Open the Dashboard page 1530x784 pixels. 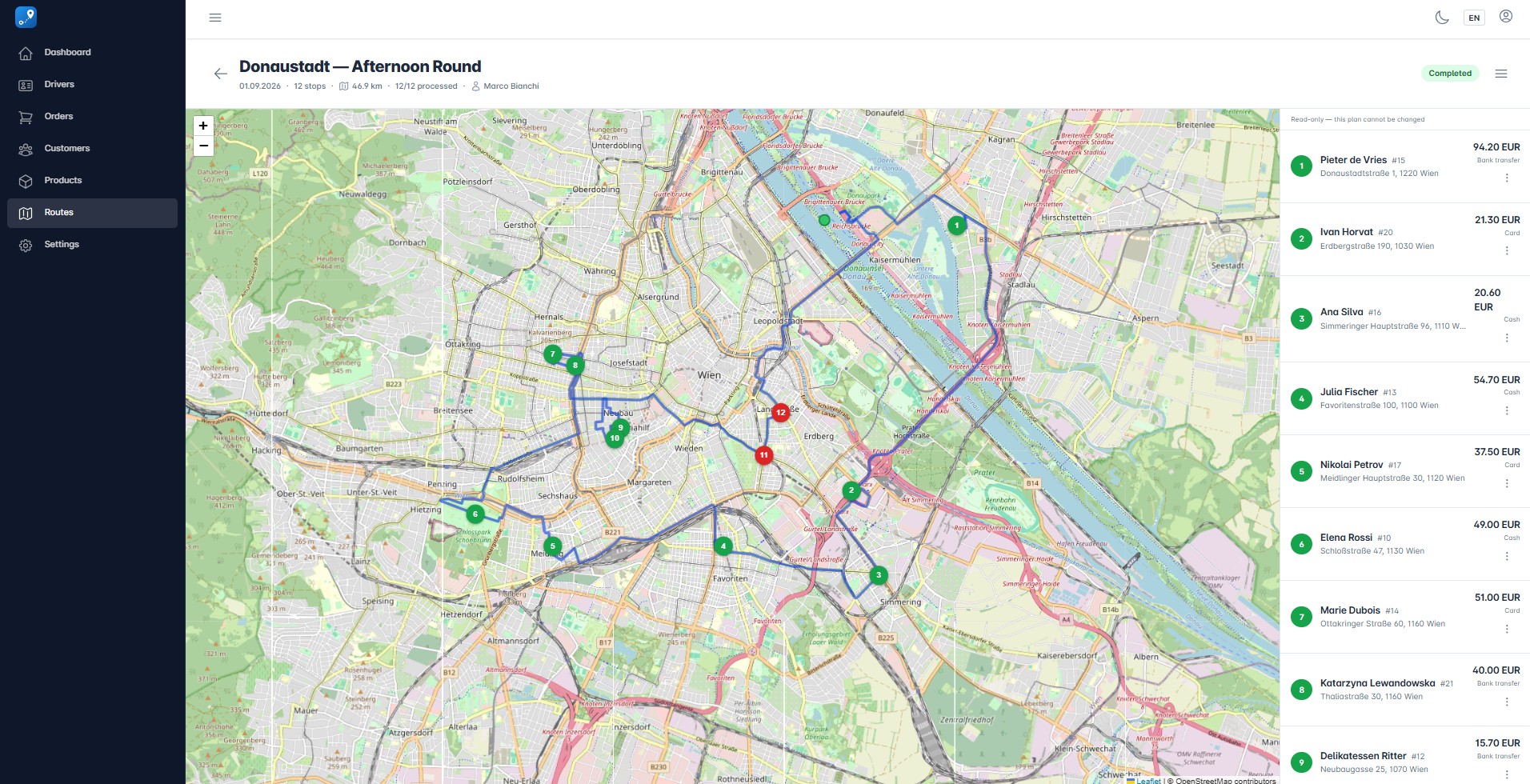coord(92,53)
